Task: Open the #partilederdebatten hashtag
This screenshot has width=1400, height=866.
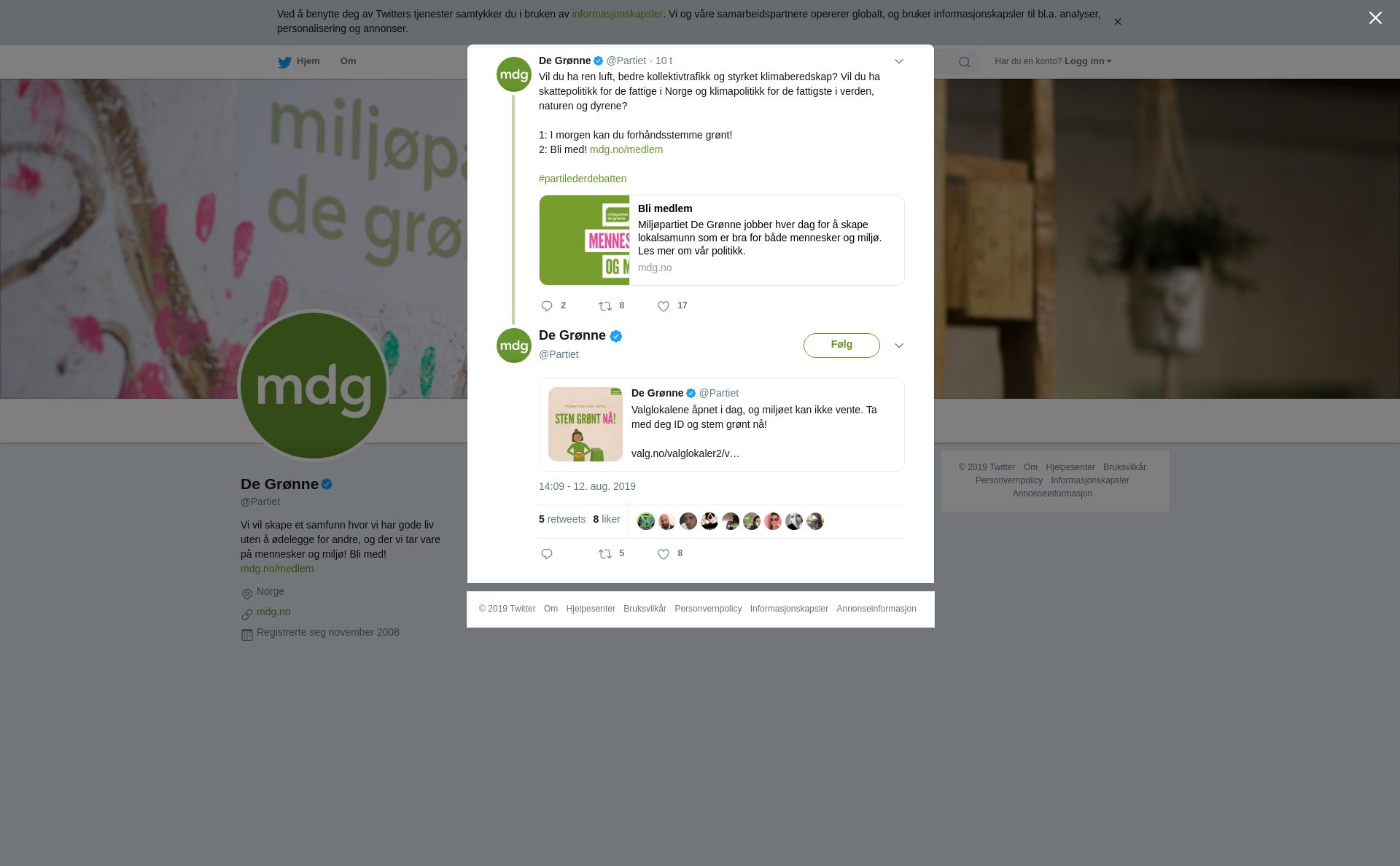Action: coord(583,179)
